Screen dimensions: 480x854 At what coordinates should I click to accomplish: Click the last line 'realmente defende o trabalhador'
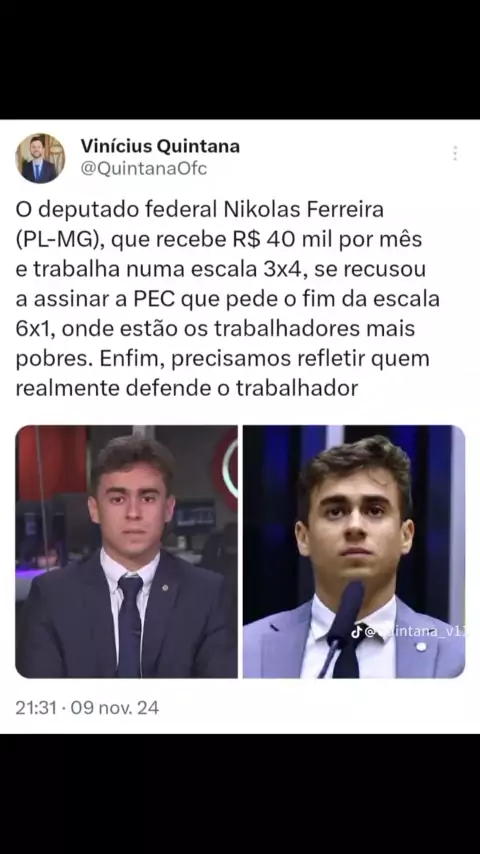coord(186,389)
